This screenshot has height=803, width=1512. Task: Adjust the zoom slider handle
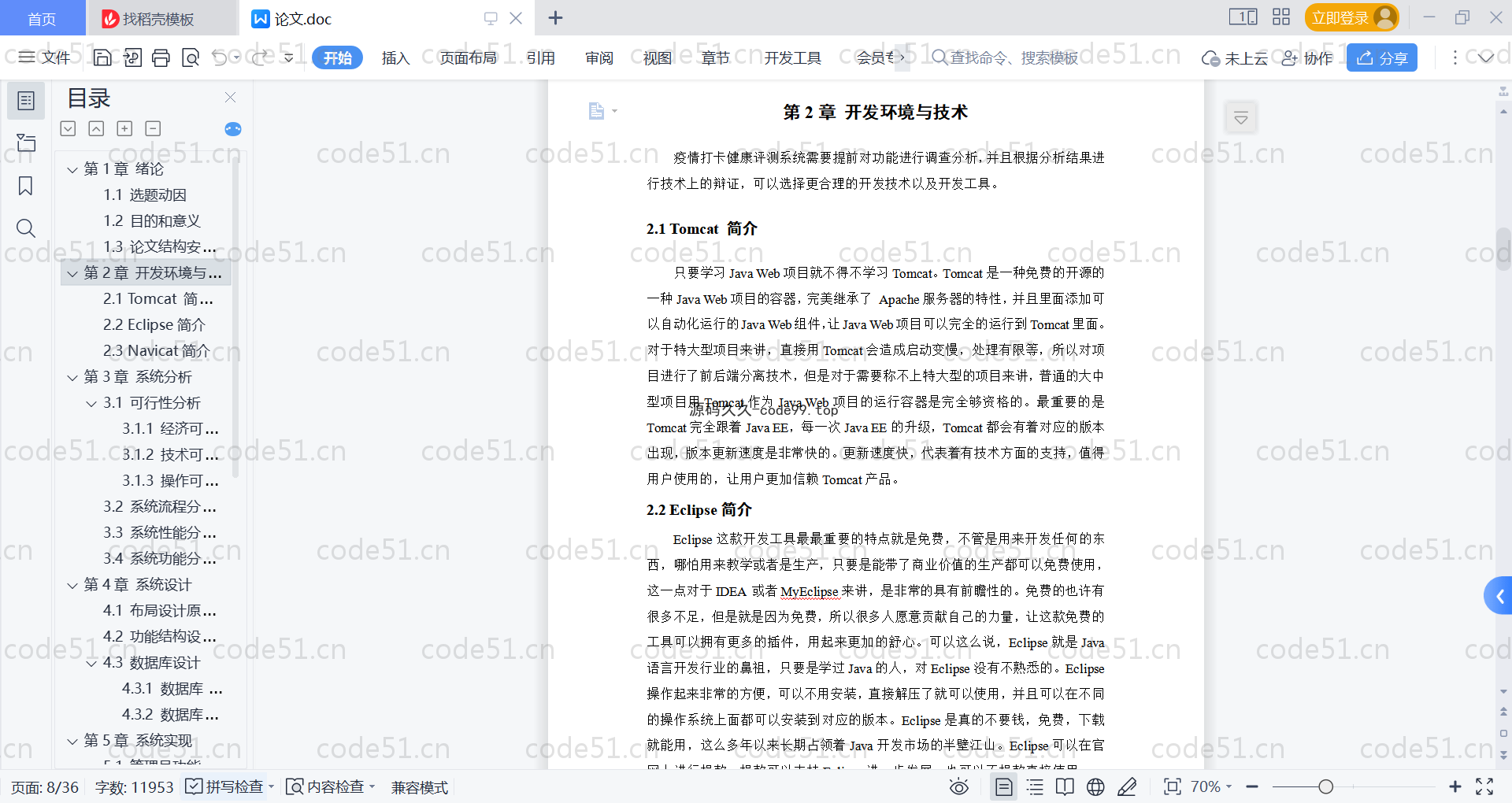click(x=1326, y=786)
